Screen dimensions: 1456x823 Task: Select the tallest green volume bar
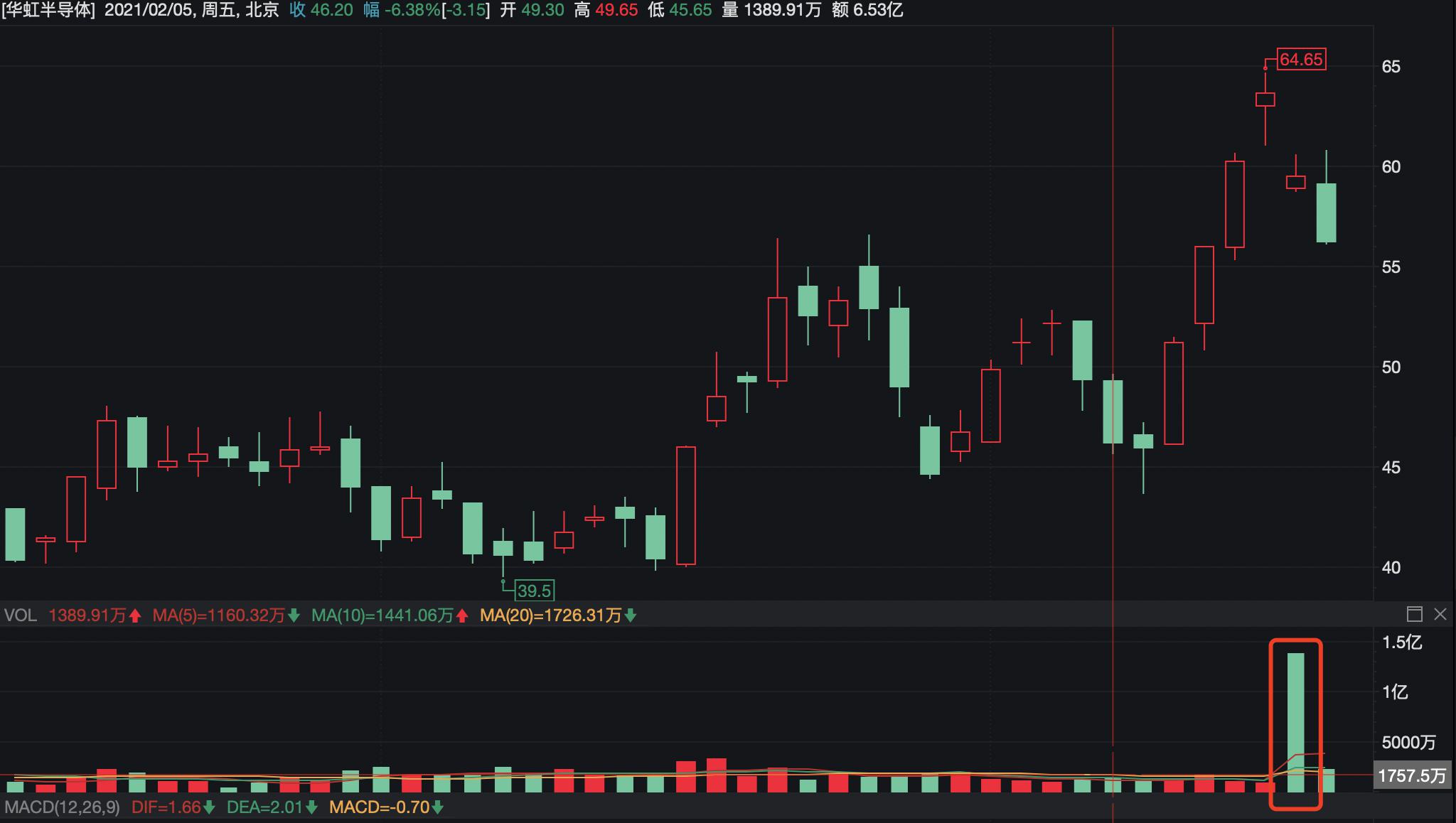[1295, 723]
